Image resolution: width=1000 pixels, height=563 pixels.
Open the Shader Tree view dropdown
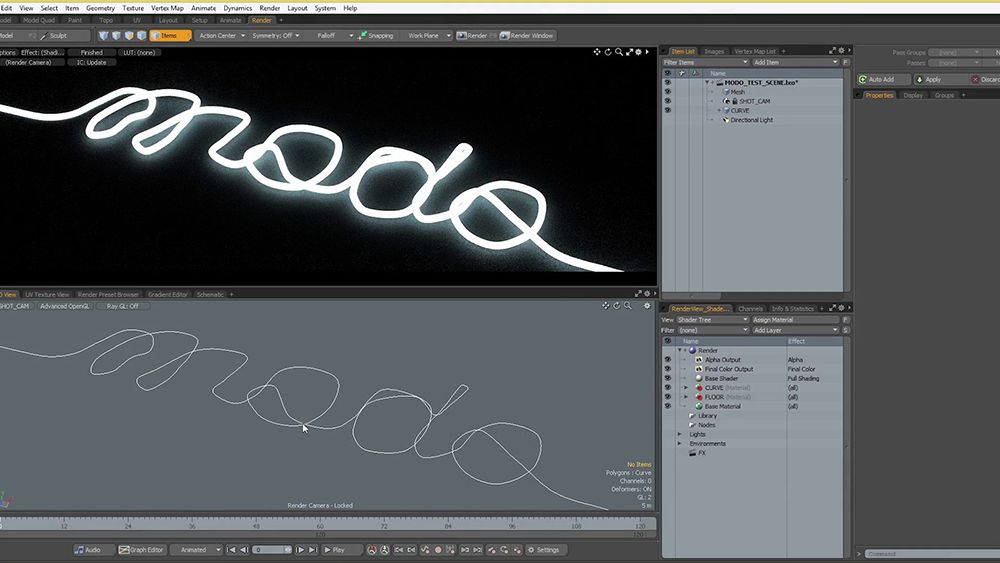tap(712, 319)
